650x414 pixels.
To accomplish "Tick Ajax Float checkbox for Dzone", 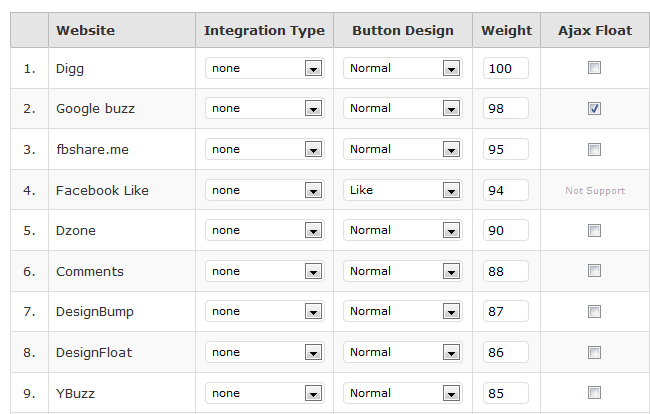I will (x=594, y=230).
